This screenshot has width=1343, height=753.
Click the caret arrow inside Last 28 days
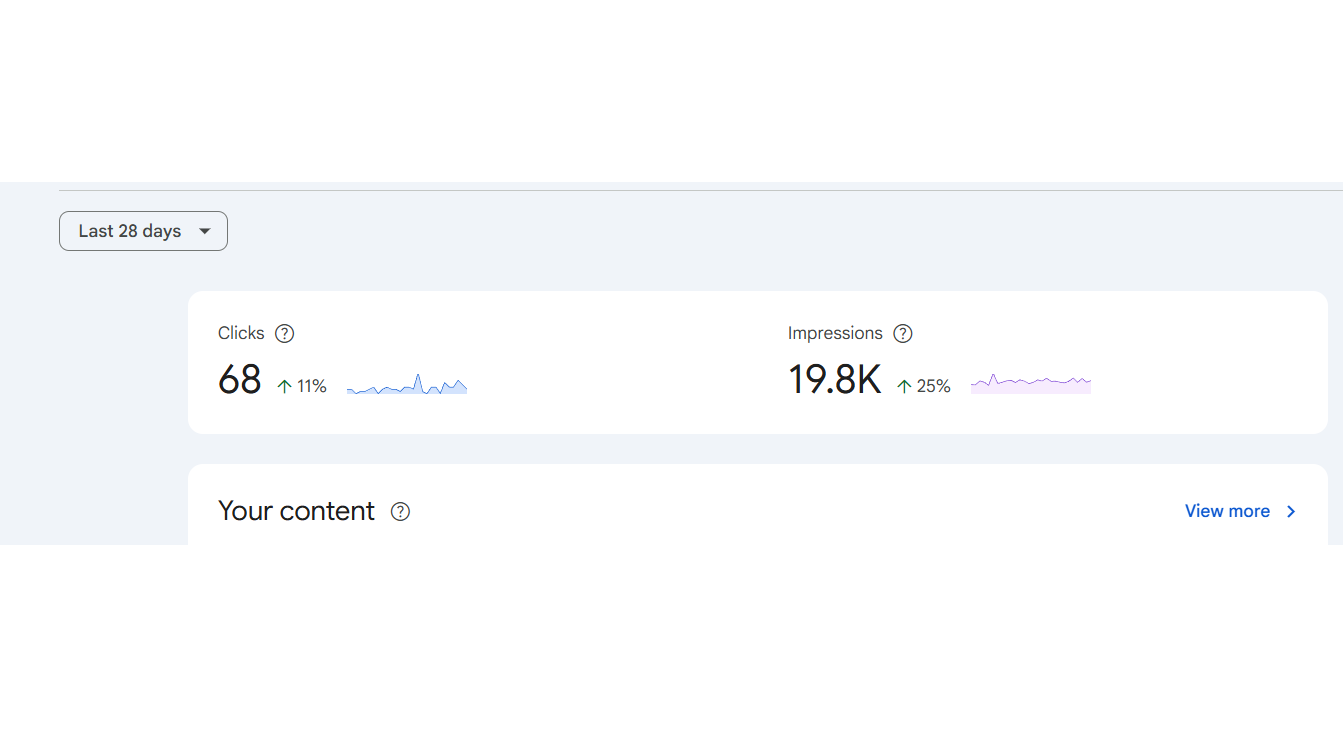(x=205, y=231)
